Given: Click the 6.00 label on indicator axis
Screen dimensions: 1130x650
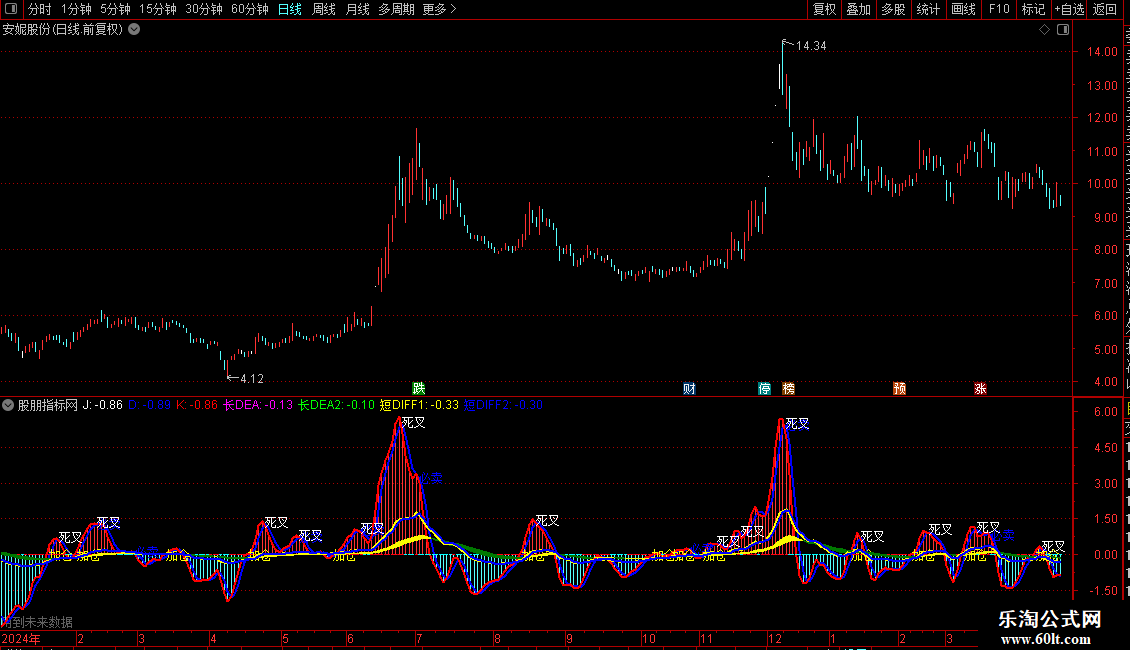Looking at the screenshot, I should click(1105, 412).
